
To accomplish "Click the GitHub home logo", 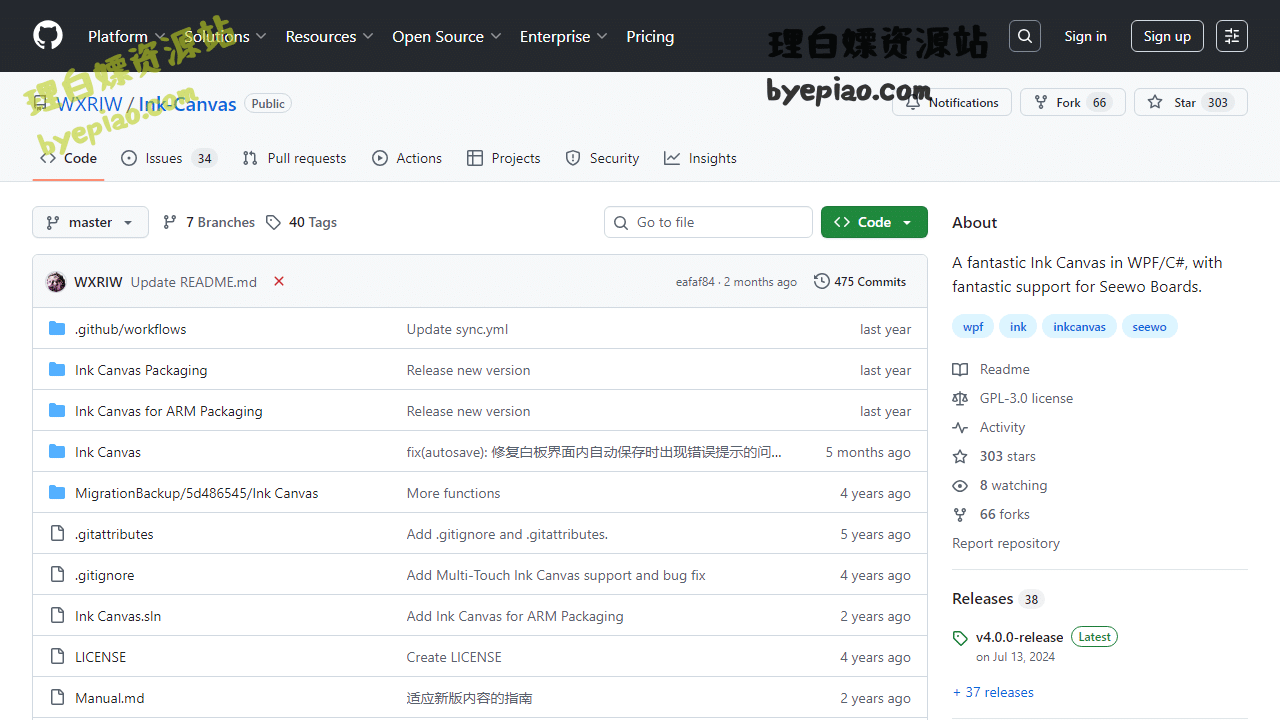I will (x=47, y=35).
